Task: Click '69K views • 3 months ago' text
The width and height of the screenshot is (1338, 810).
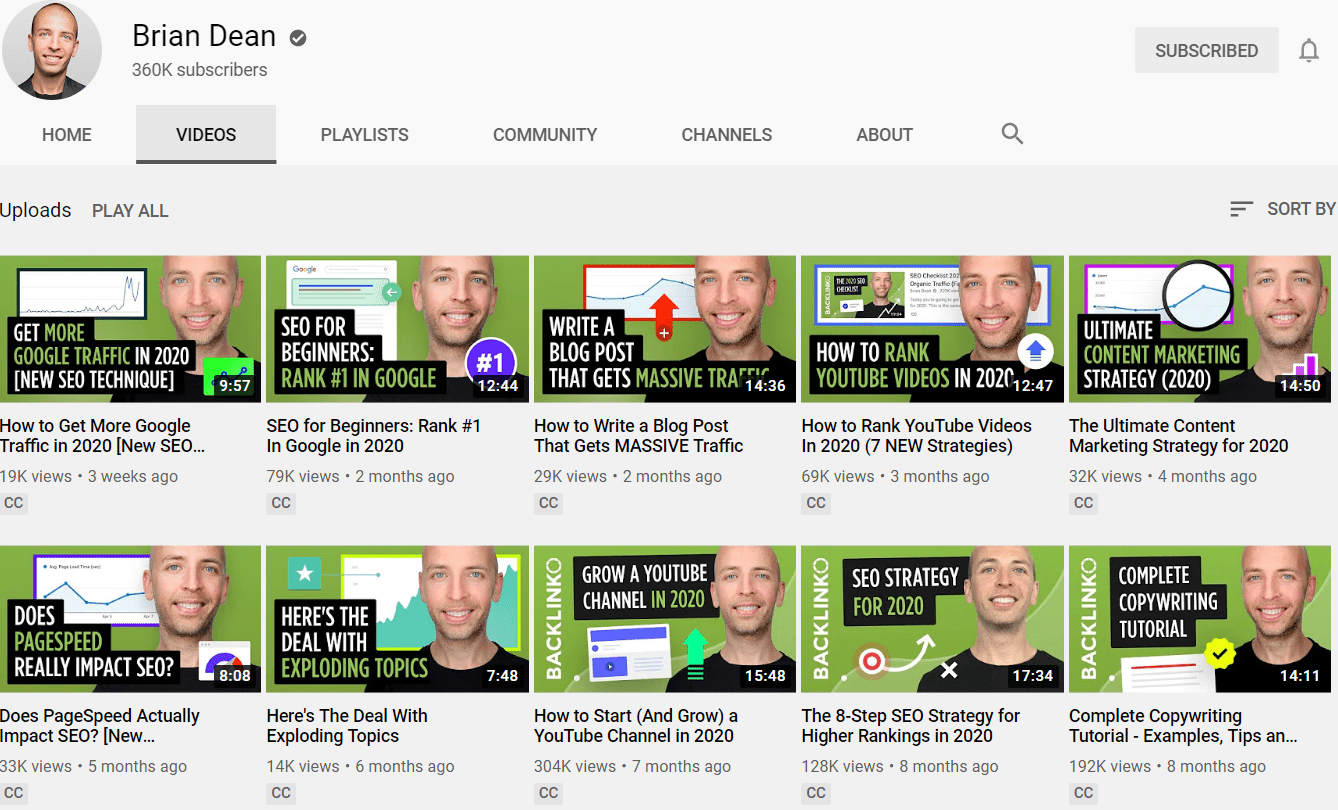Action: pos(895,477)
